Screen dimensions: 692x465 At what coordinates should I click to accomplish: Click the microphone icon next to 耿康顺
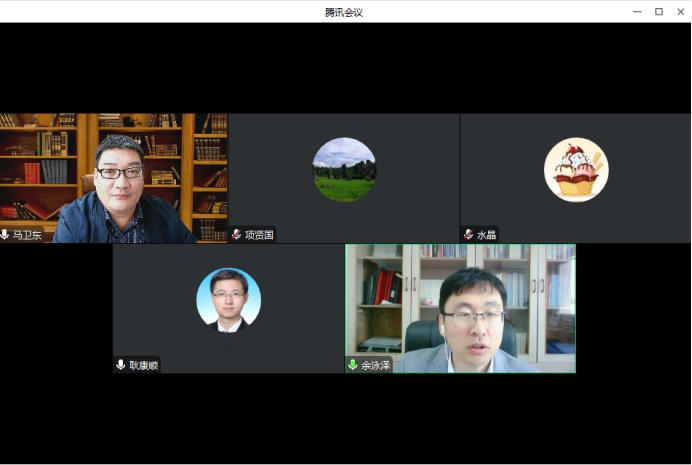coord(121,365)
